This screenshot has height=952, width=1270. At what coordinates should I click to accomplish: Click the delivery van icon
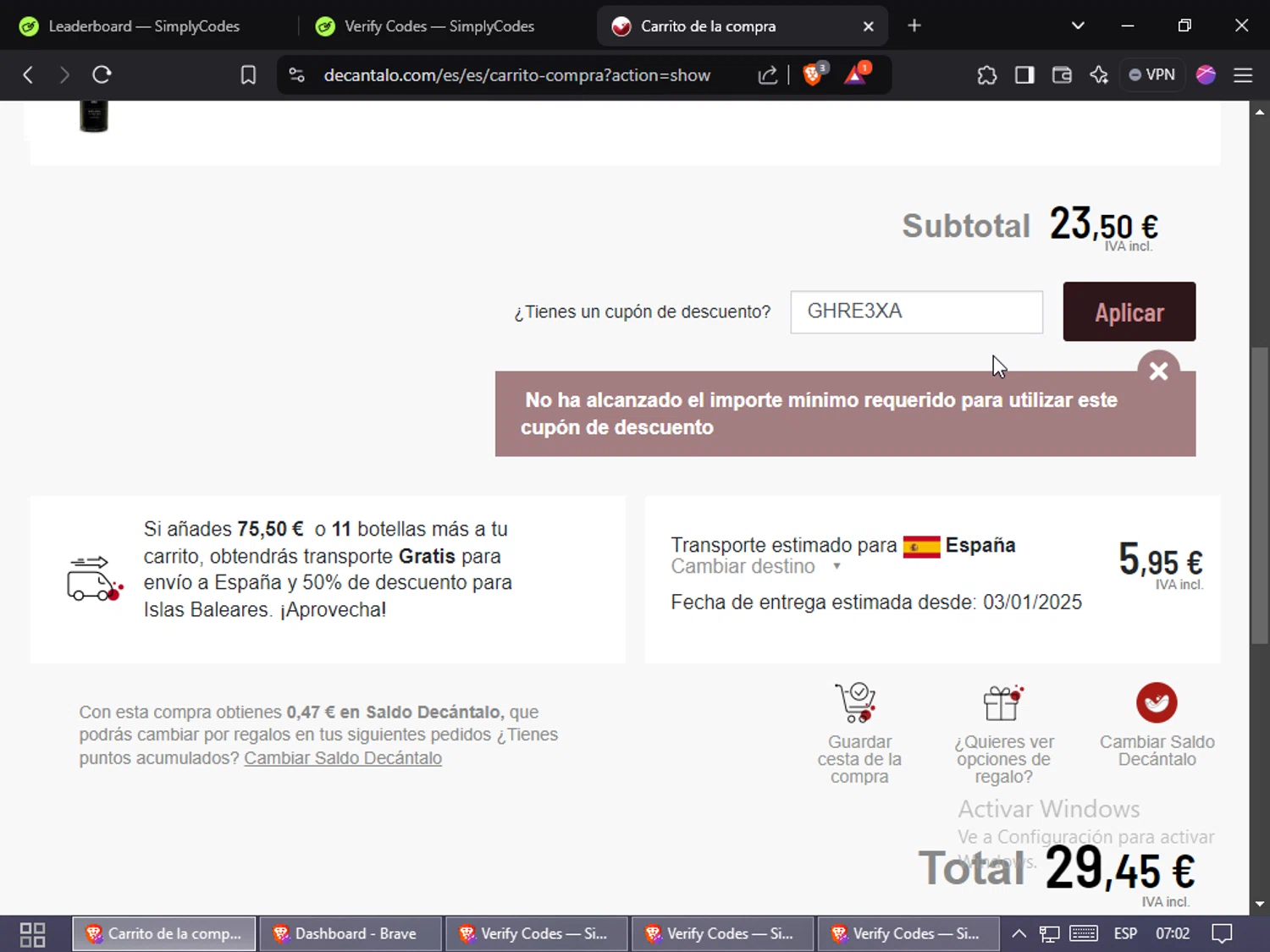94,579
